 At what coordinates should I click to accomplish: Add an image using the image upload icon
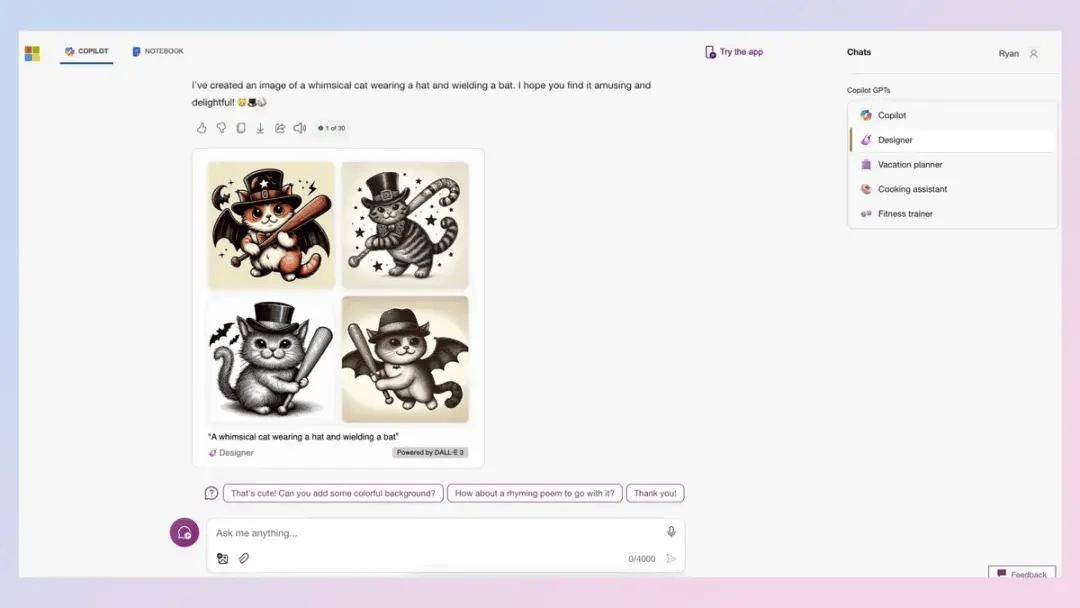coord(222,558)
